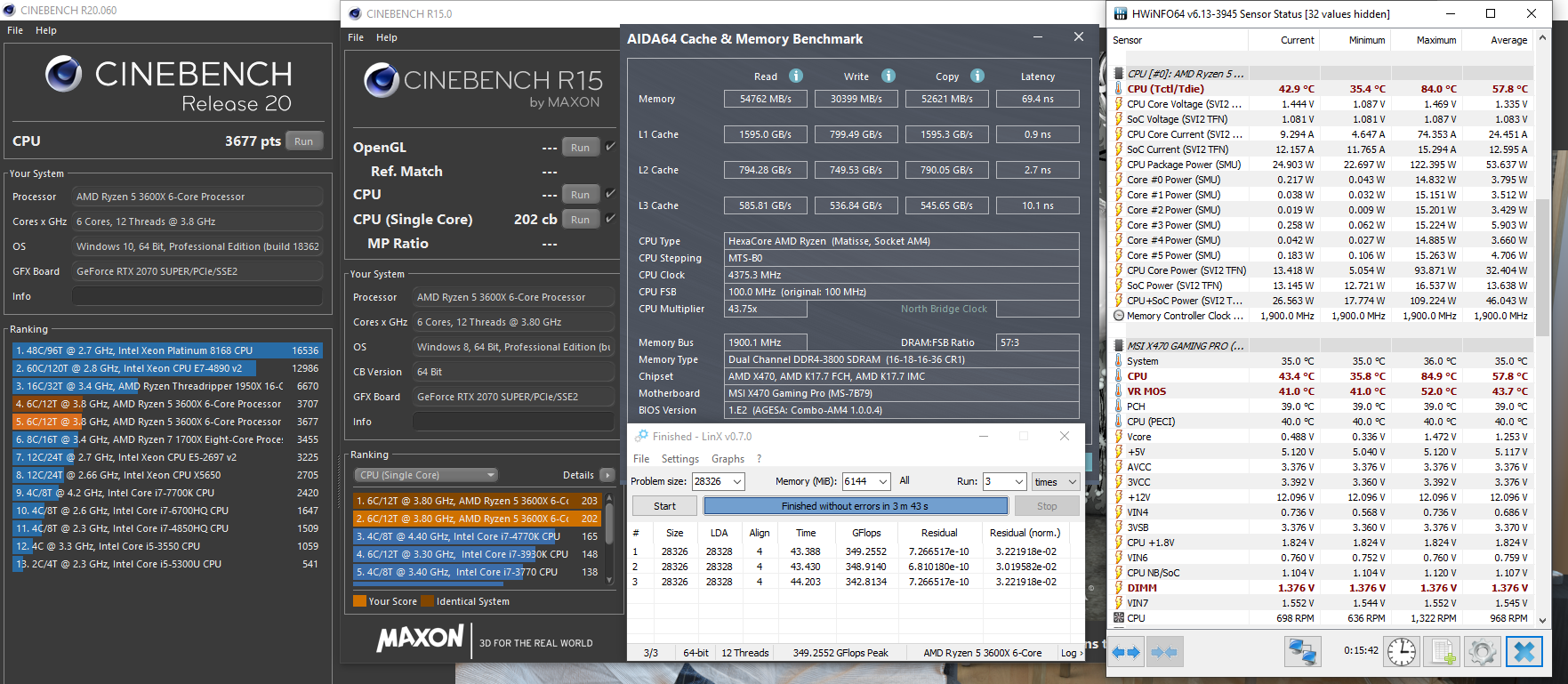Image resolution: width=1568 pixels, height=684 pixels.
Task: Click Maximum column header in HWiNFO
Action: [1427, 40]
